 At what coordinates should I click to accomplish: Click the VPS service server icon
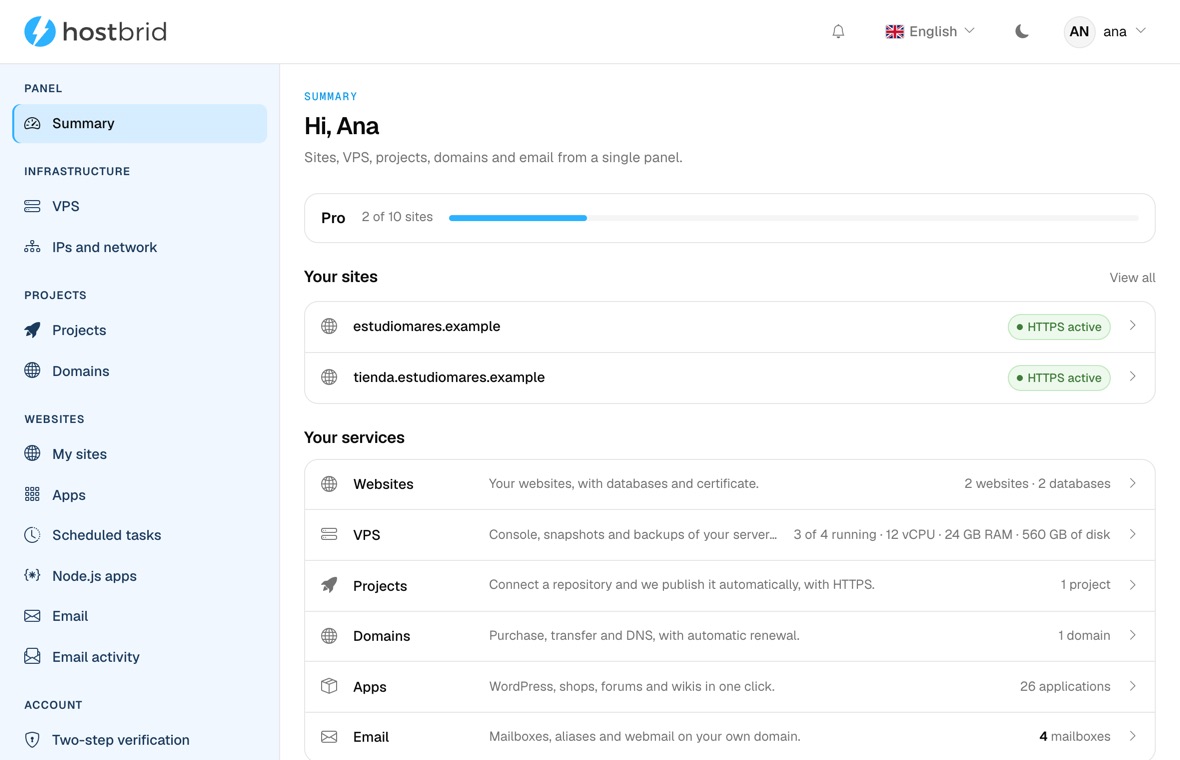click(329, 534)
